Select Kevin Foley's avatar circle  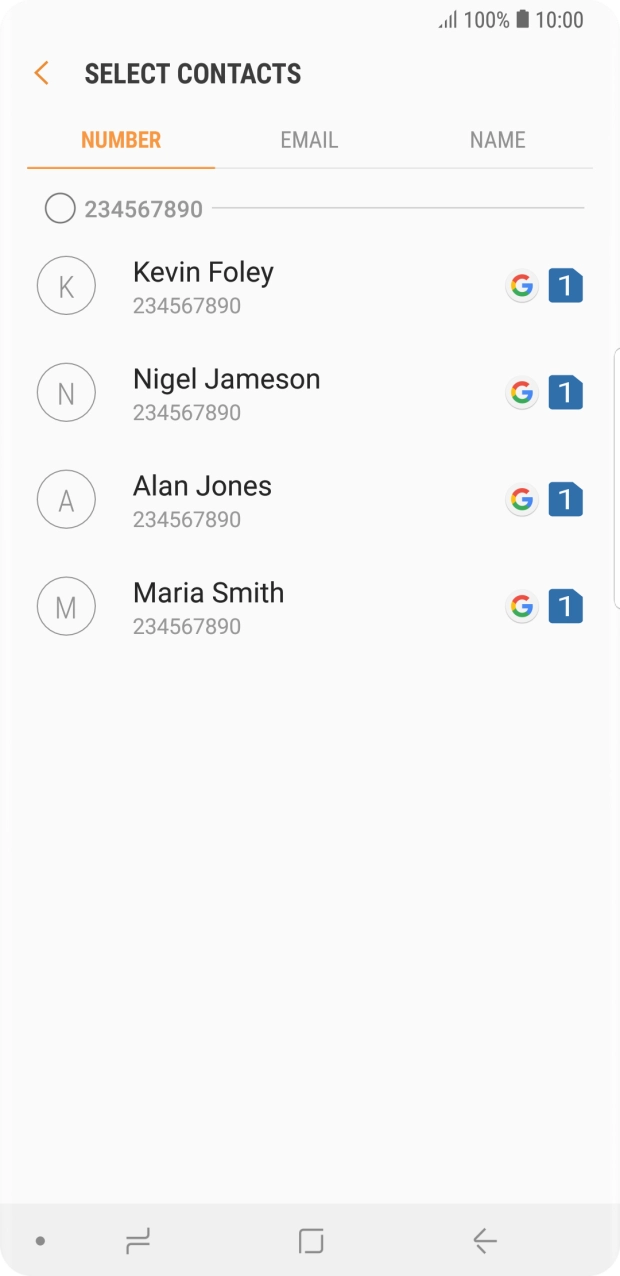pos(66,287)
